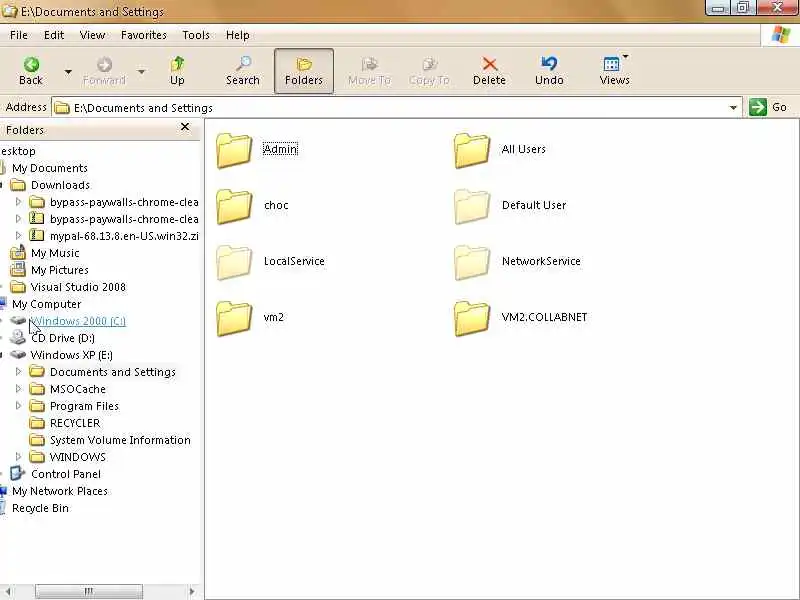Go back with the Back button
This screenshot has height=600, width=800.
click(31, 71)
